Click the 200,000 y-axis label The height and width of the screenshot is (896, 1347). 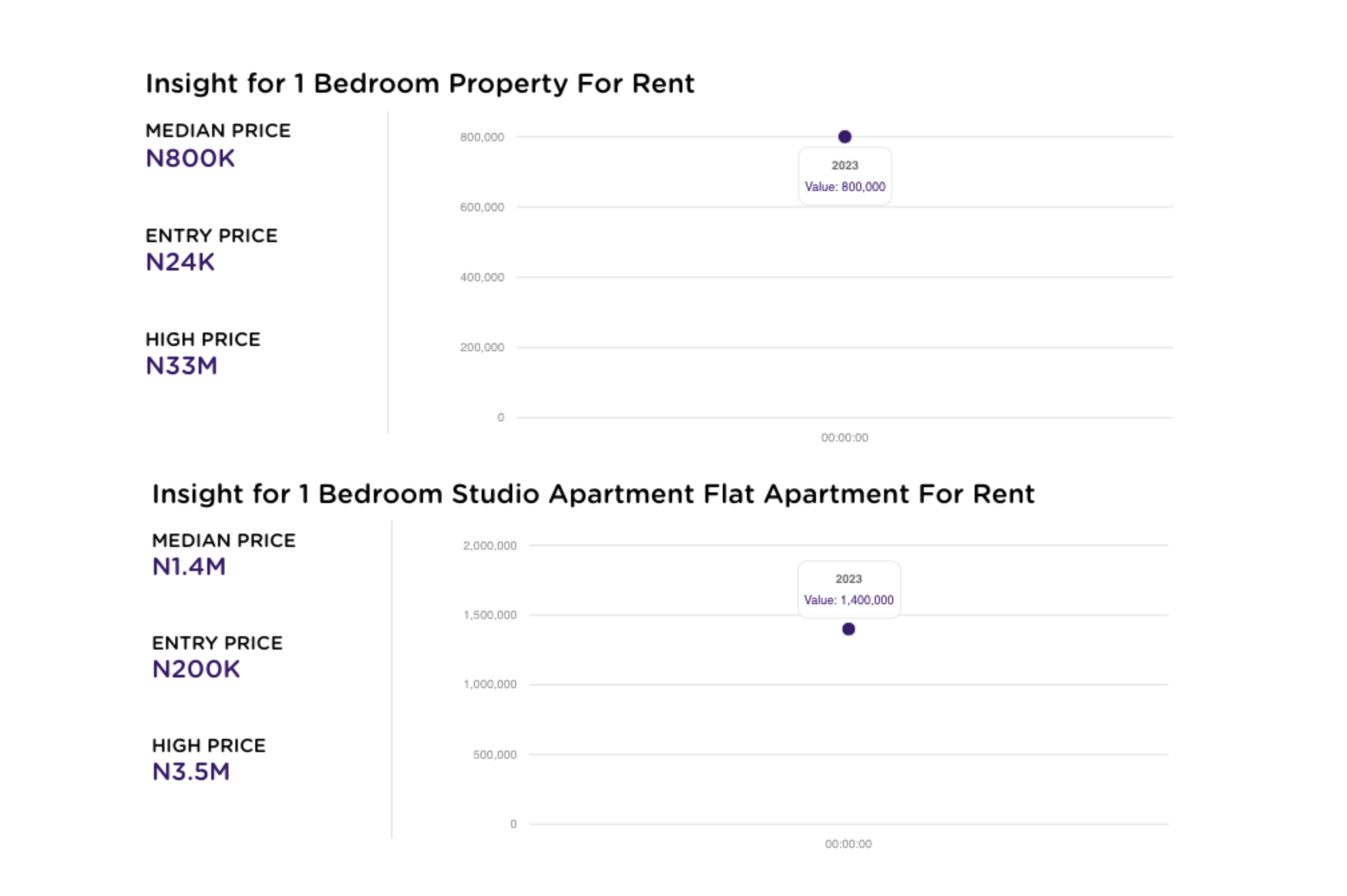click(x=482, y=348)
